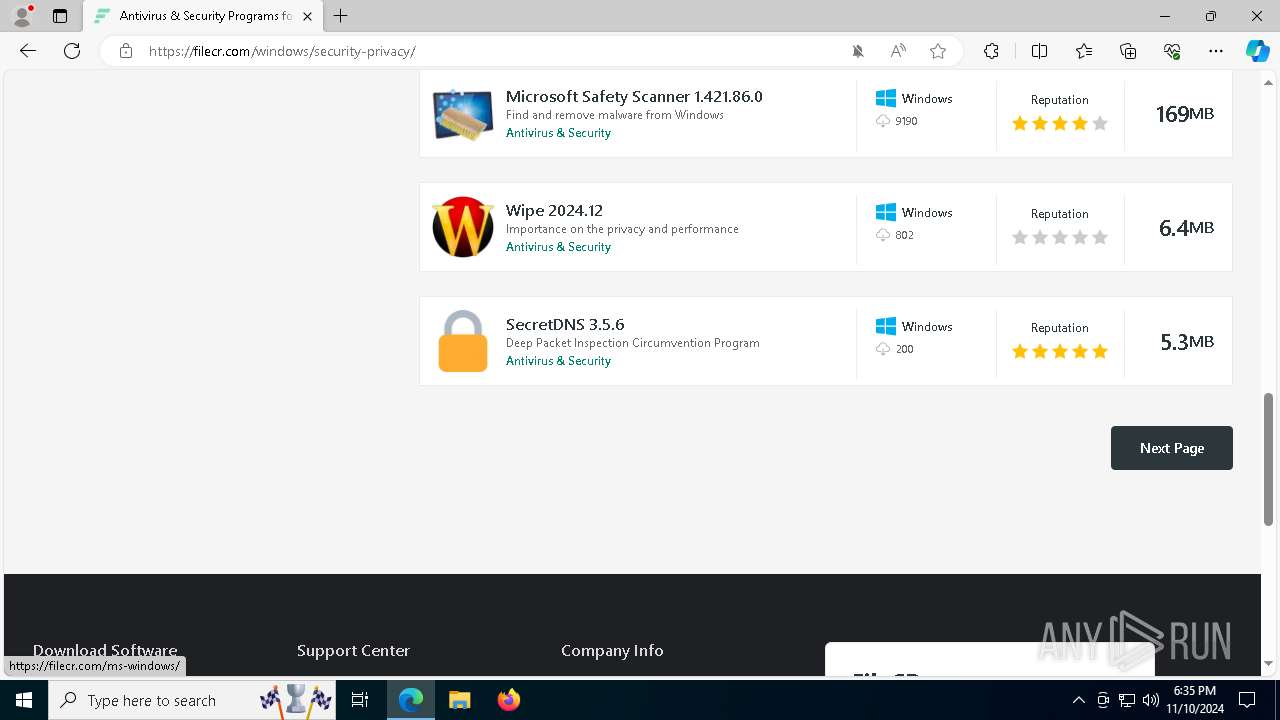The width and height of the screenshot is (1280, 720).
Task: Click the SecretDNS padlock thumbnail
Action: coord(463,341)
